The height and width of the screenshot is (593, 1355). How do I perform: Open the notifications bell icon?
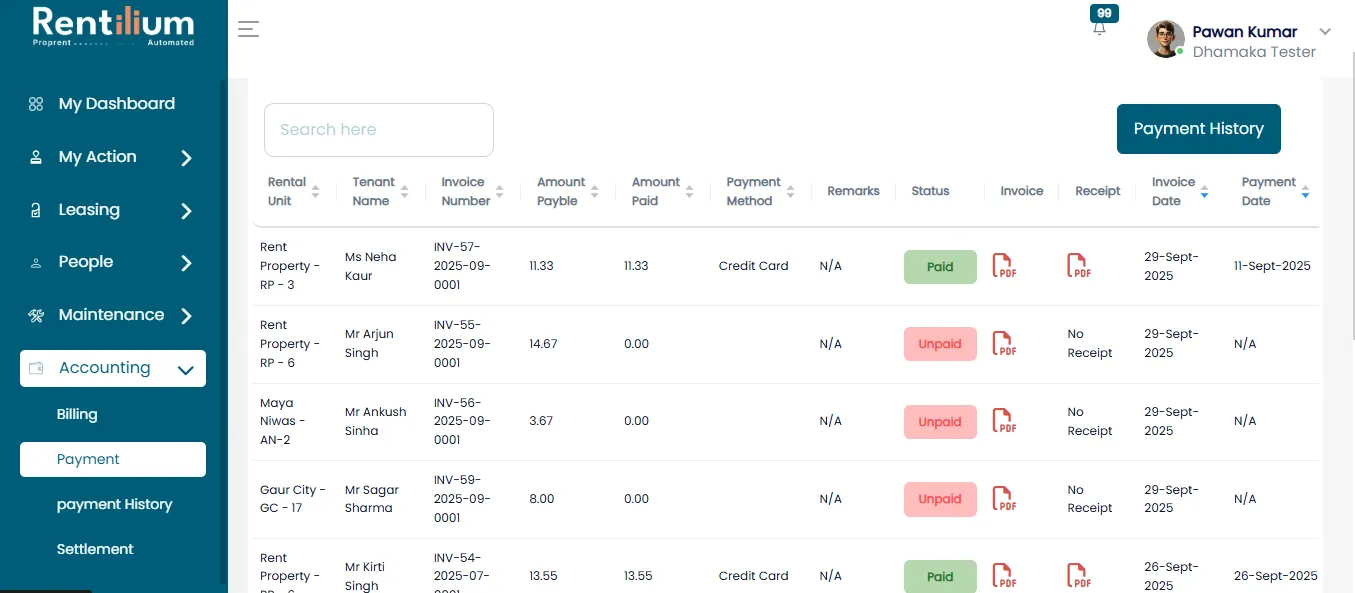[1100, 28]
